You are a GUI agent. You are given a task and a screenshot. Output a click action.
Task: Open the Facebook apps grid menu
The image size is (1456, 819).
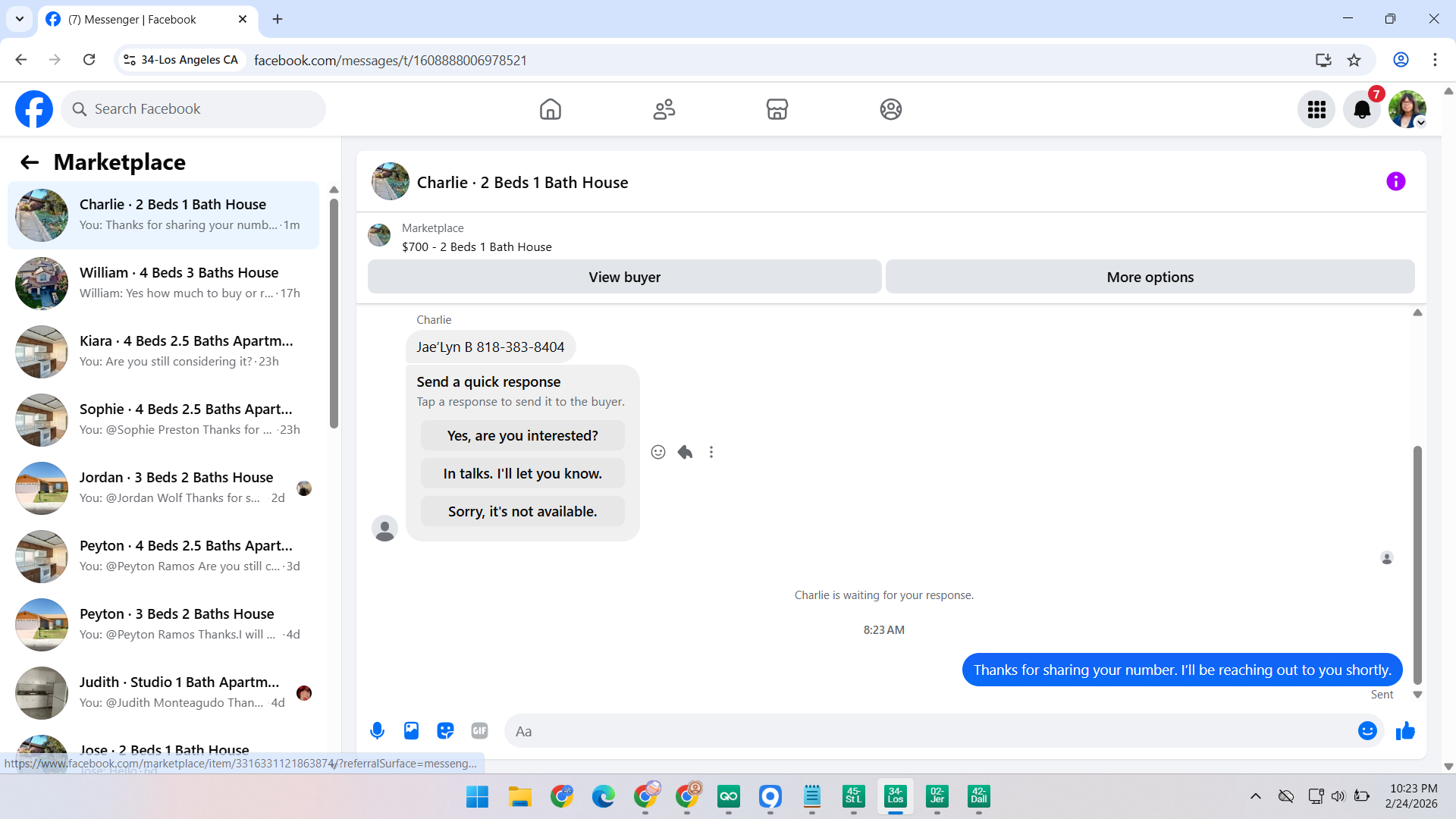coord(1316,110)
